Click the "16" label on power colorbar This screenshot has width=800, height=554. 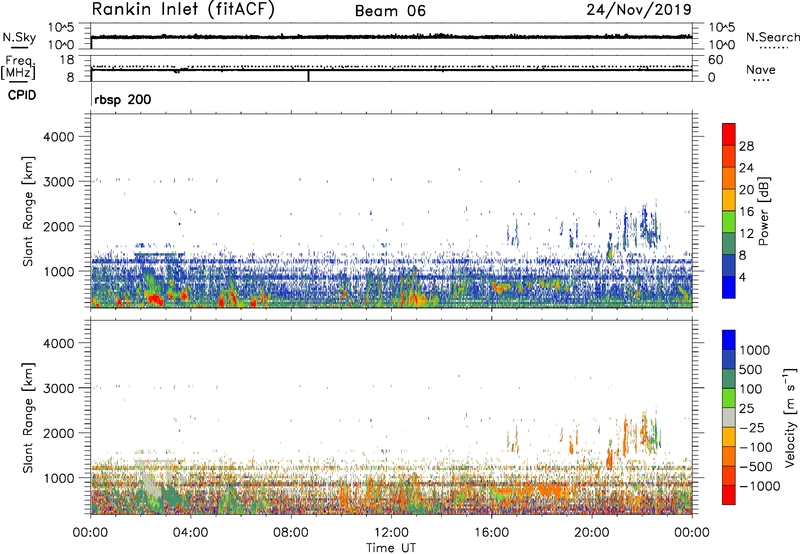click(x=746, y=212)
